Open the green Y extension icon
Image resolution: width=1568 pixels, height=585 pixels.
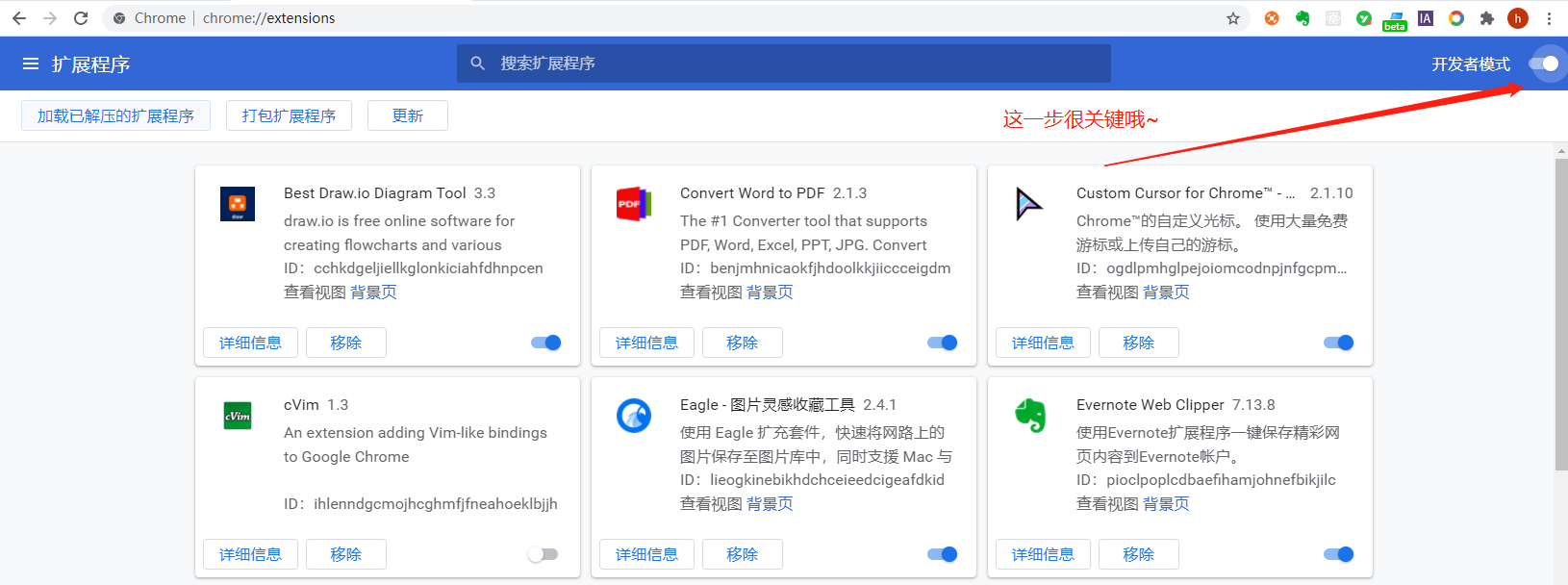1364,18
